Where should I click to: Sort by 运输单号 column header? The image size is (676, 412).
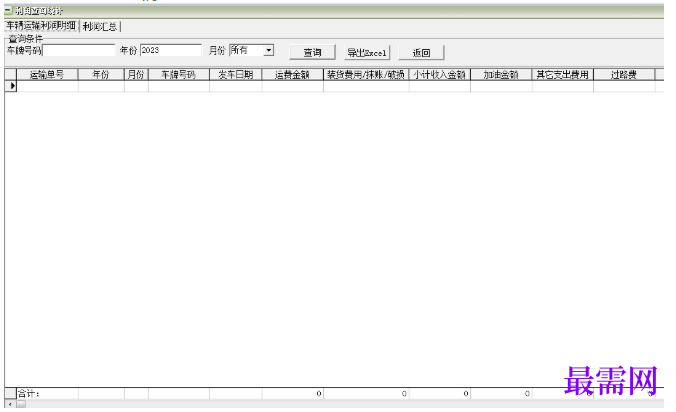47,75
